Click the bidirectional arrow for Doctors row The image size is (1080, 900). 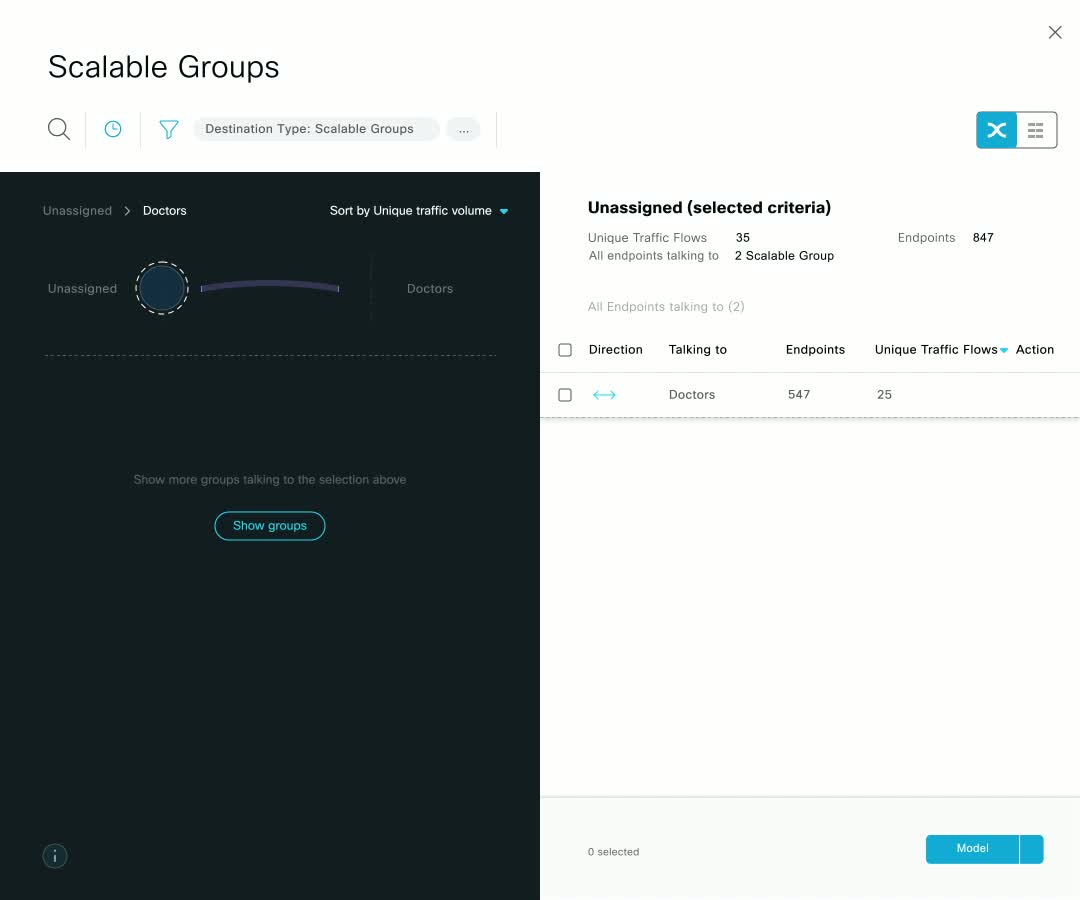[604, 395]
